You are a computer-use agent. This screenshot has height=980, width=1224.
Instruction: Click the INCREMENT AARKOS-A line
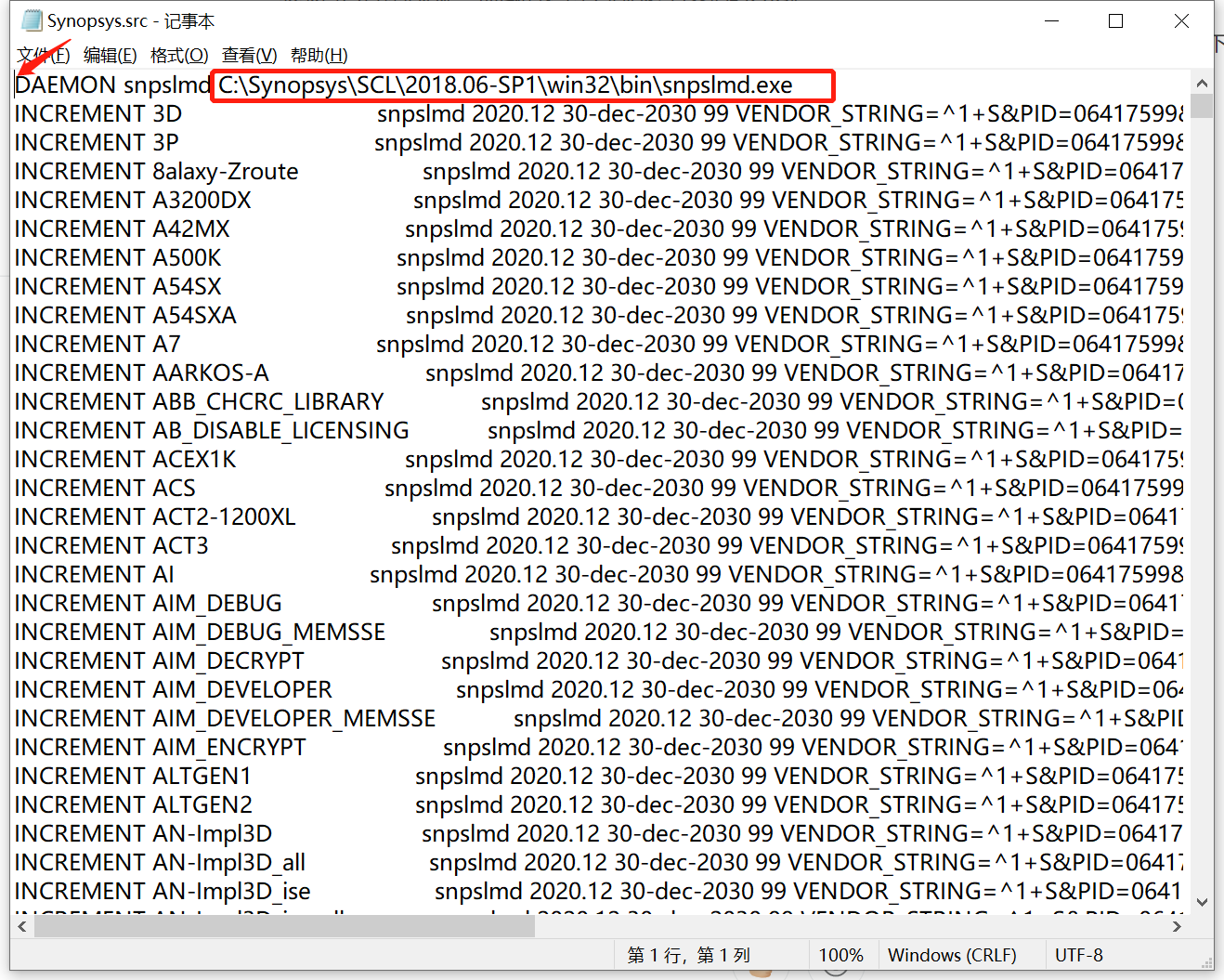[599, 373]
